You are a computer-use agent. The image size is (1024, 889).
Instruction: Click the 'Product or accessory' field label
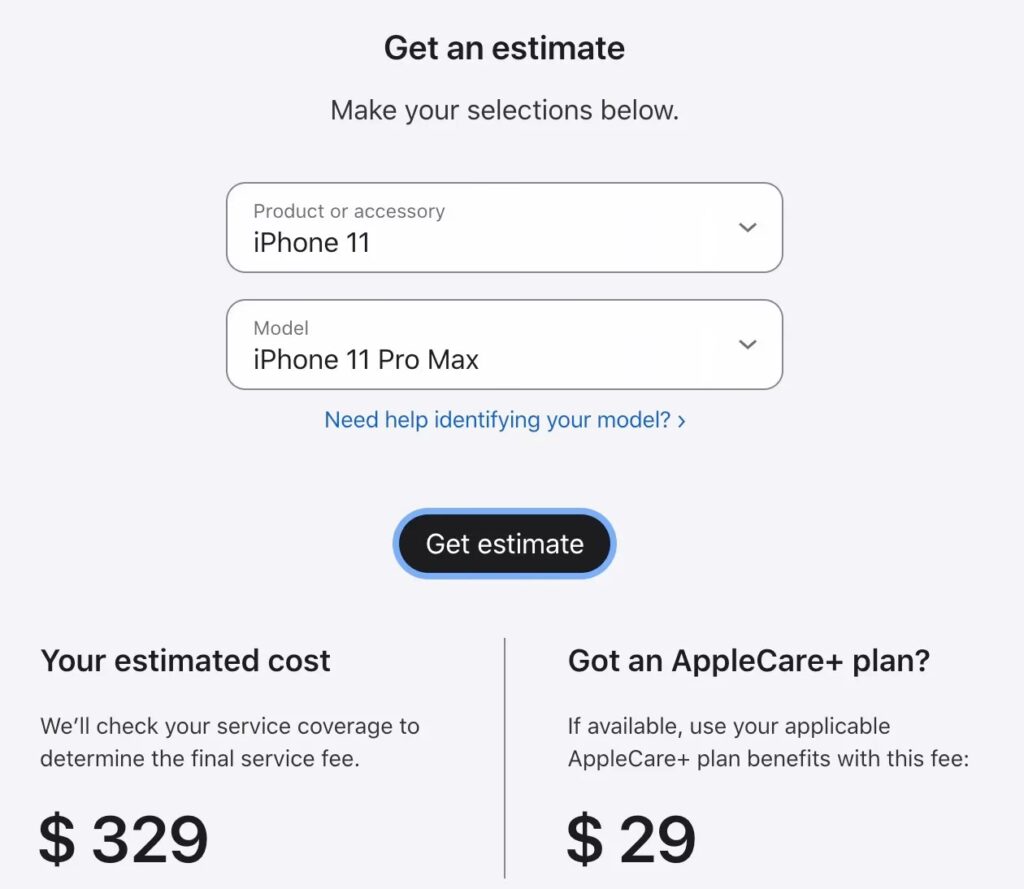[348, 211]
